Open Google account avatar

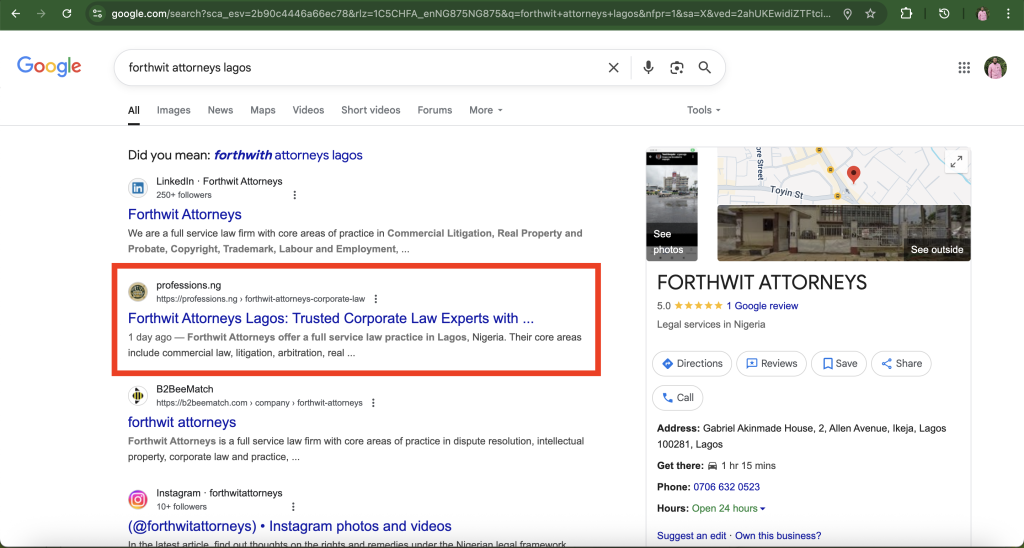[995, 67]
